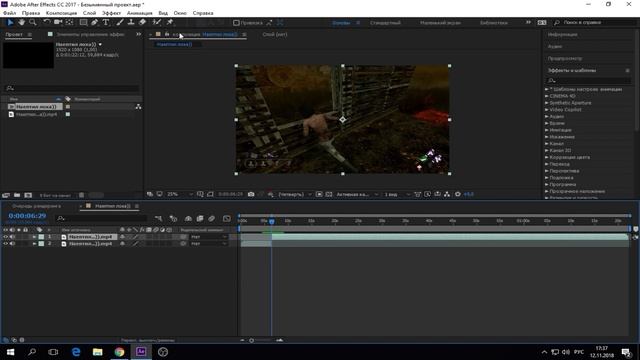Viewport: 640px width, 360px height.
Task: Switch to Маленький экран workspace
Action: point(440,23)
